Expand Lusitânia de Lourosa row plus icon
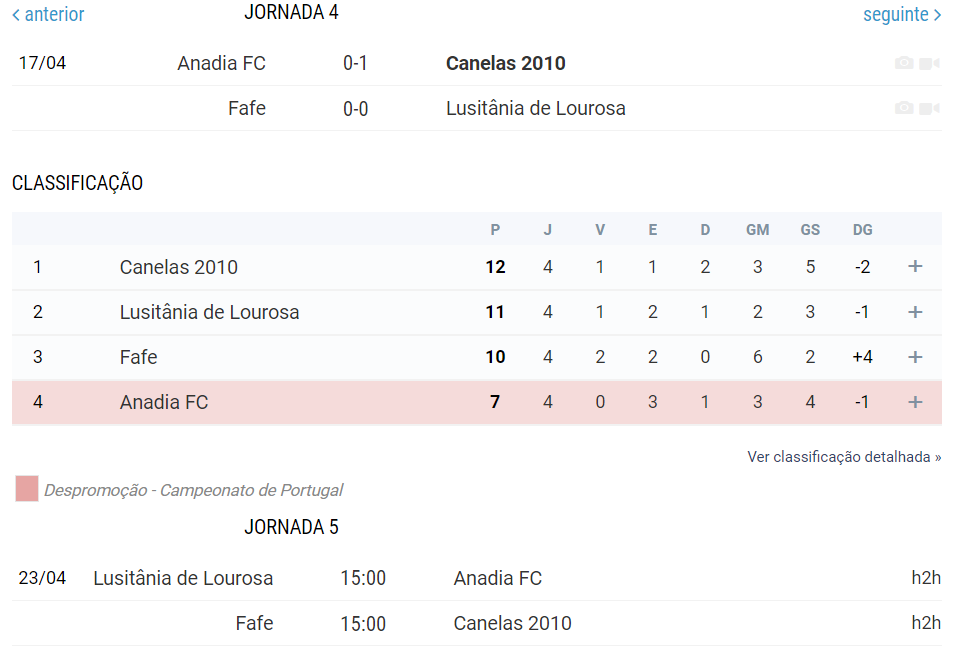959x652 pixels. (x=914, y=312)
